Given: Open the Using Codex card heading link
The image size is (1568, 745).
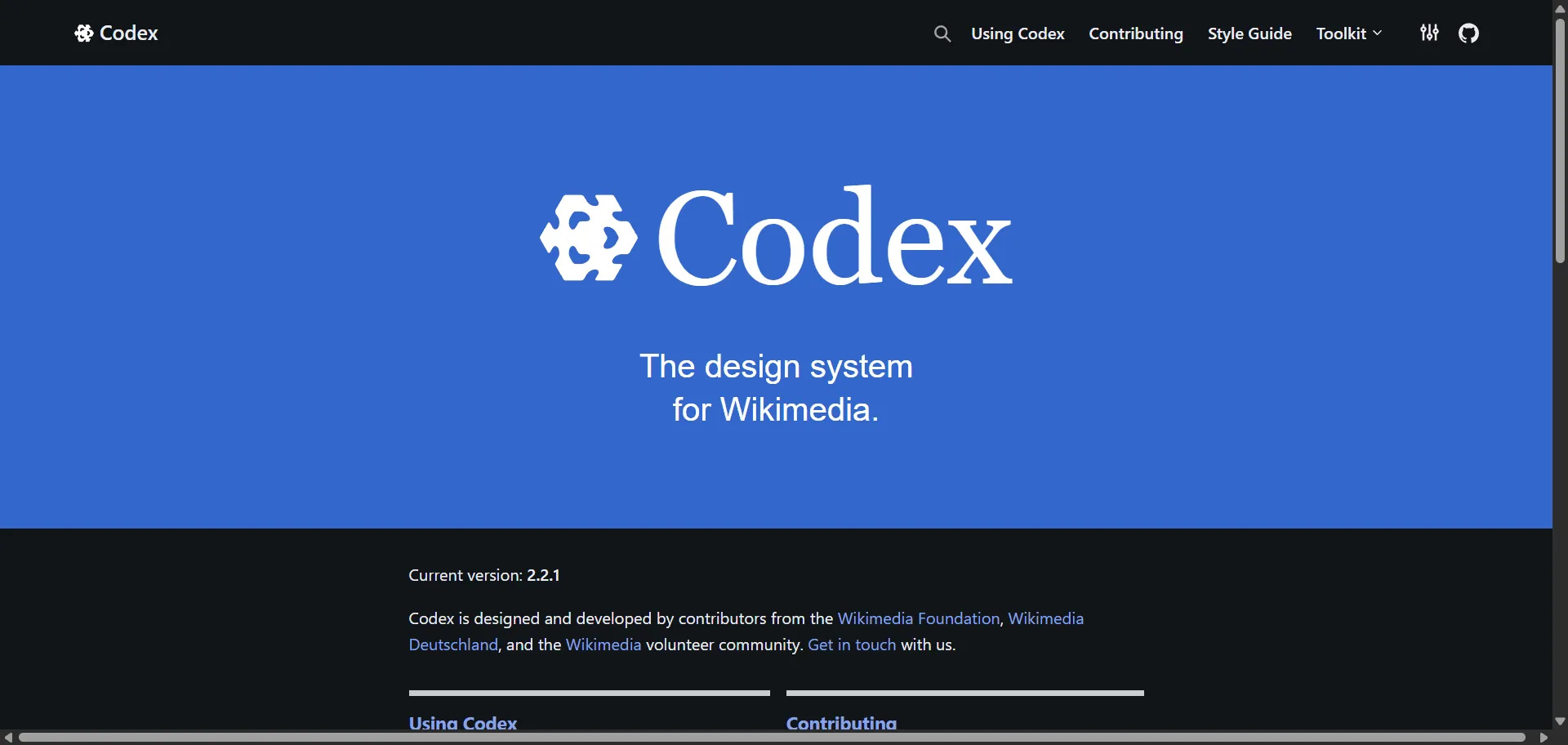Looking at the screenshot, I should point(462,723).
